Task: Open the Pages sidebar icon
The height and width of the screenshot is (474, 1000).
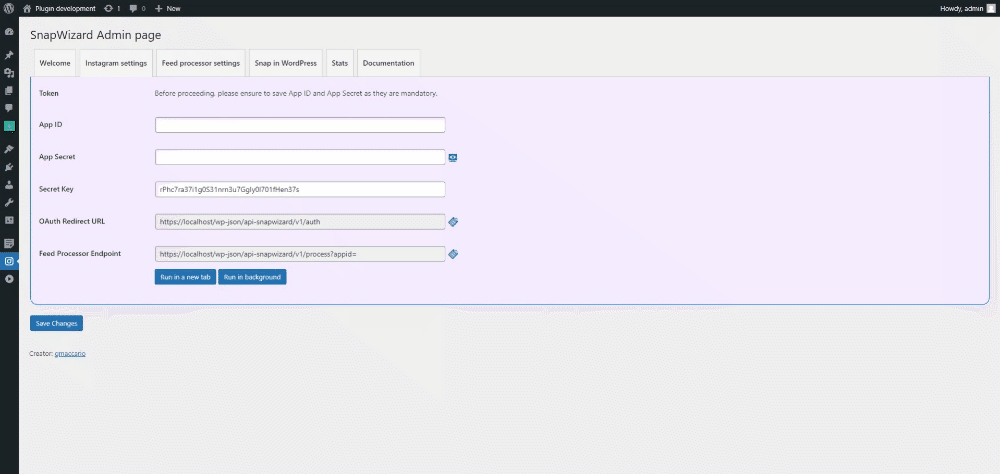Action: (x=9, y=91)
